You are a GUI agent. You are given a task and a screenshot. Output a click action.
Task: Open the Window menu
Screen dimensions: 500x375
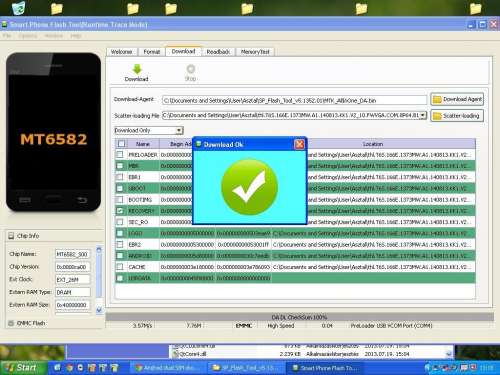pos(54,36)
